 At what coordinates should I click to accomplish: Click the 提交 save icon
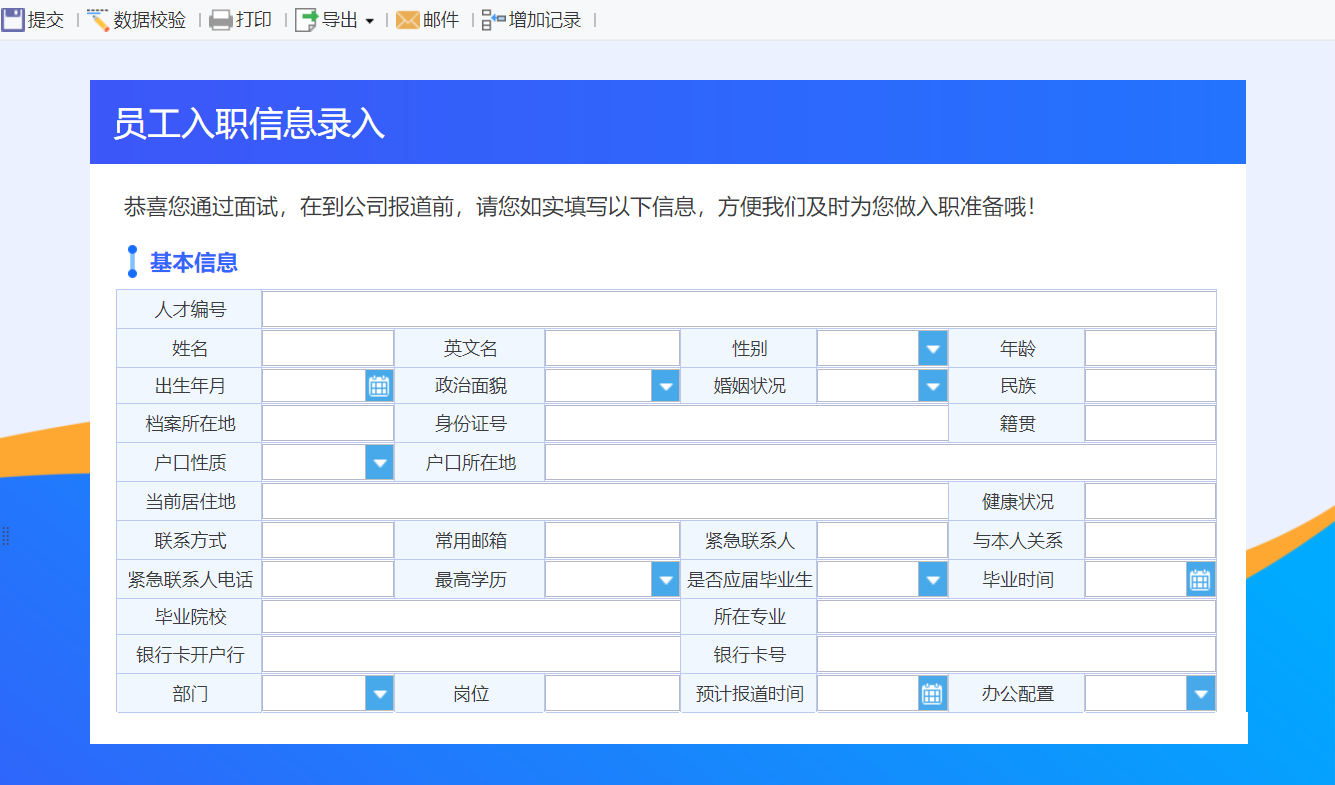[x=13, y=19]
